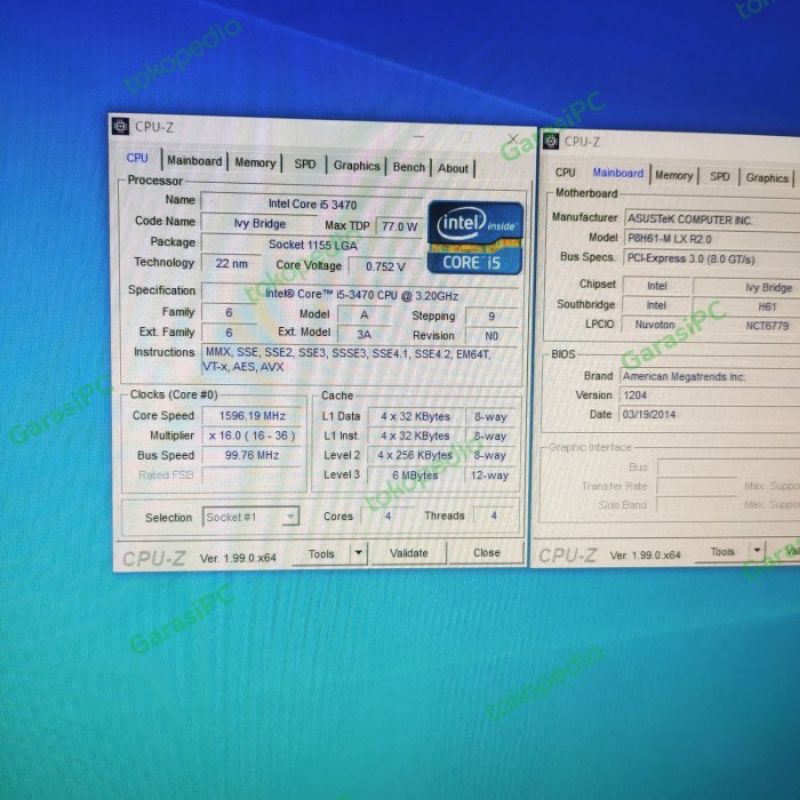This screenshot has height=800, width=800.
Task: Click the Instructions list MMX, SSE, SSE2
Action: point(360,360)
